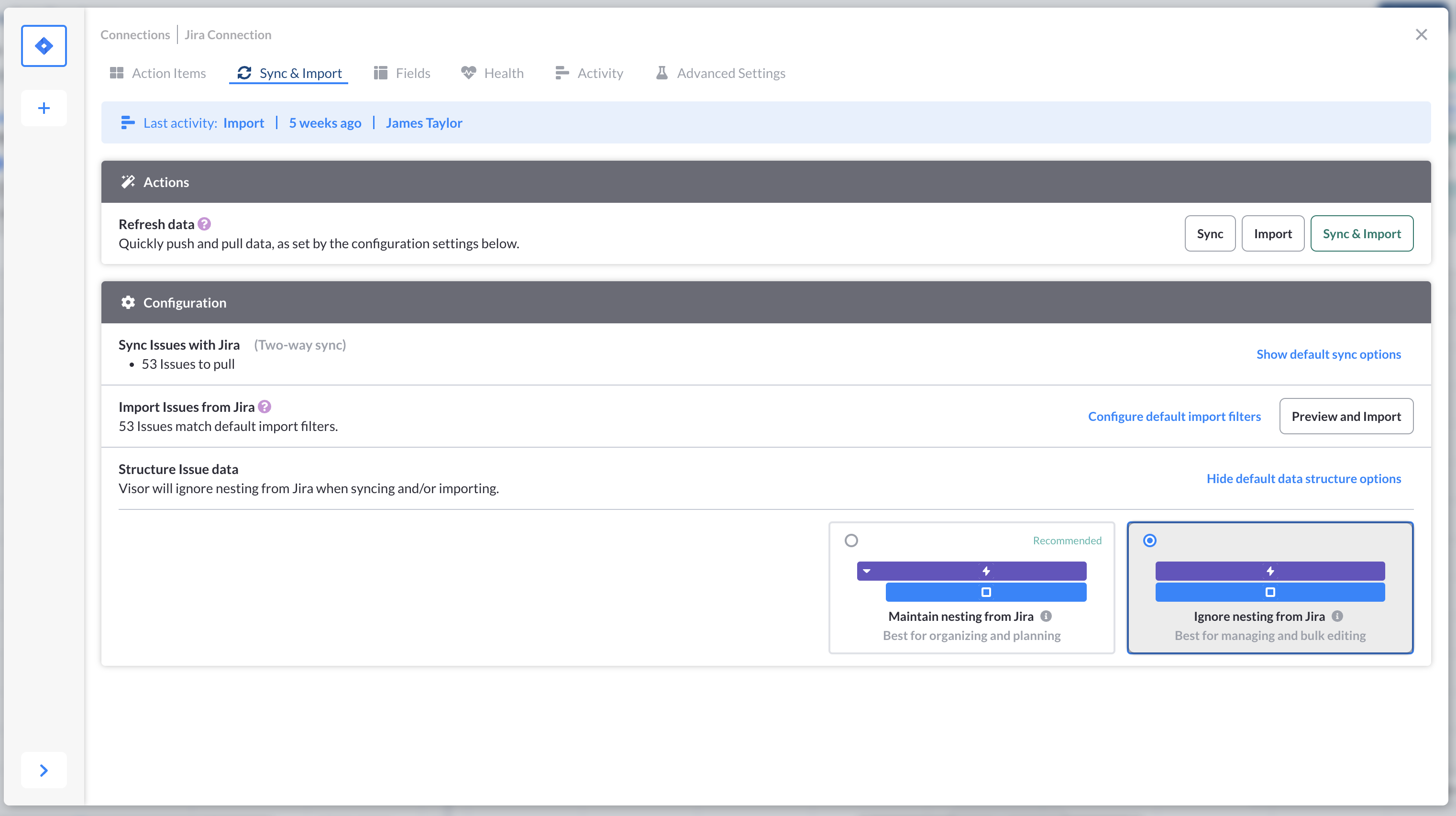
Task: Click the 'Structure Issue data' heading
Action: click(178, 469)
